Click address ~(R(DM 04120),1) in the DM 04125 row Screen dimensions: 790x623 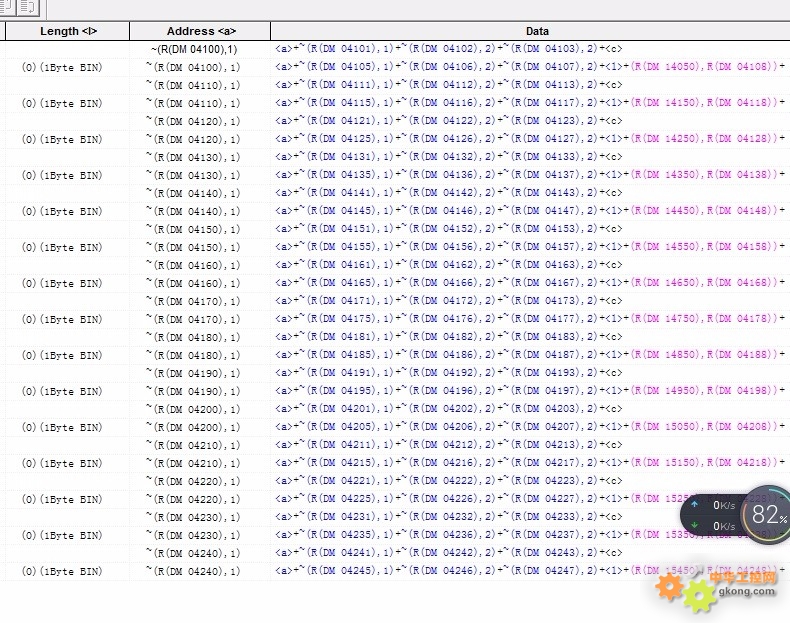click(x=193, y=140)
